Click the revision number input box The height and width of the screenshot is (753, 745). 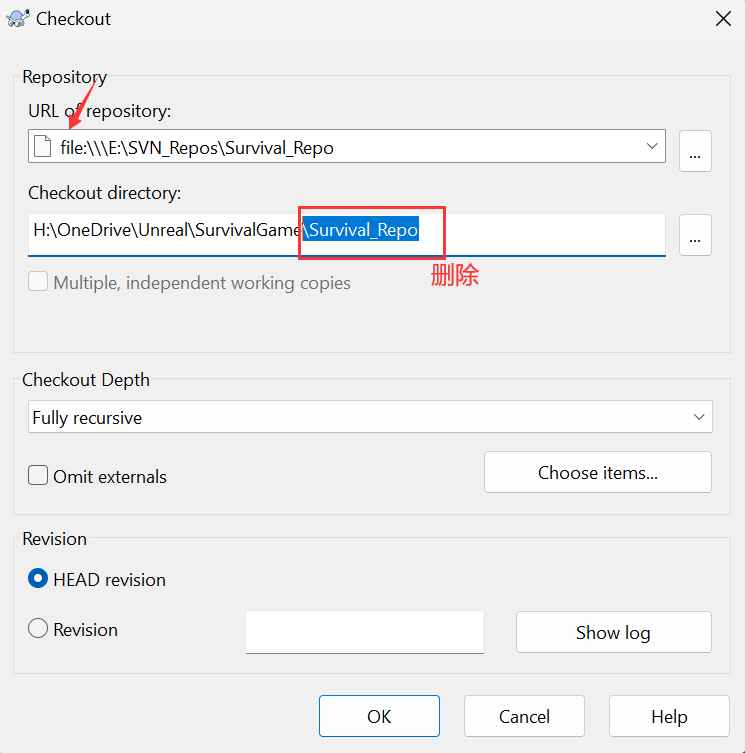(364, 632)
